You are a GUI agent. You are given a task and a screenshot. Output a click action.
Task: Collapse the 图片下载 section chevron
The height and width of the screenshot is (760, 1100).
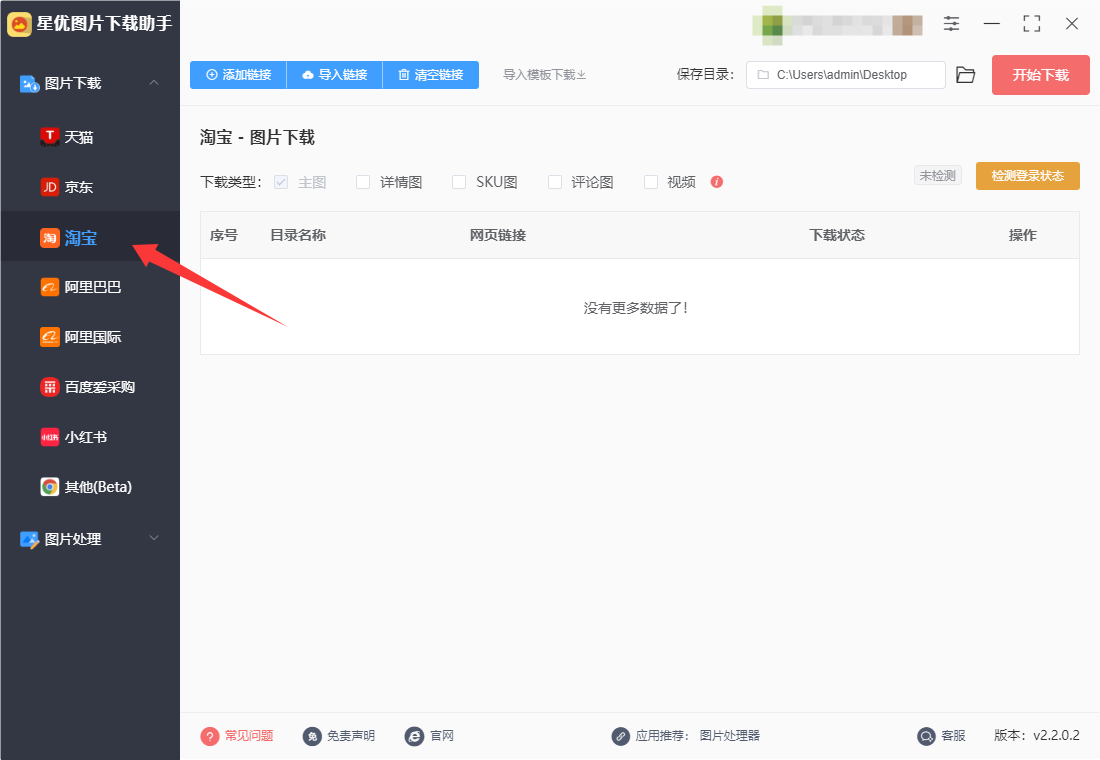[154, 83]
